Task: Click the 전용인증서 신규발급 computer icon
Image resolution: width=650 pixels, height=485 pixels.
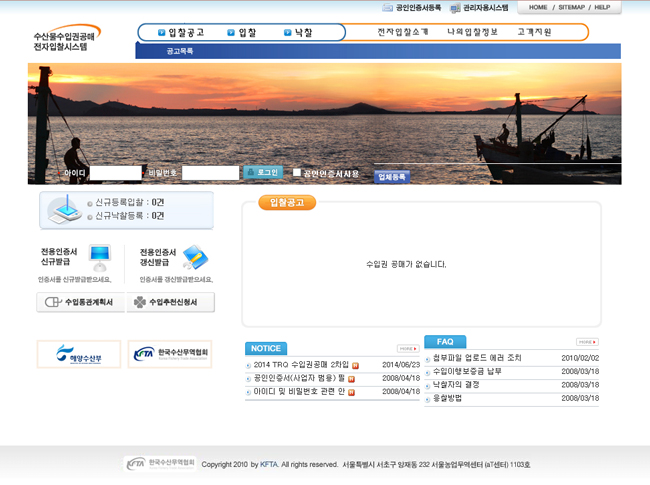Action: pos(100,257)
